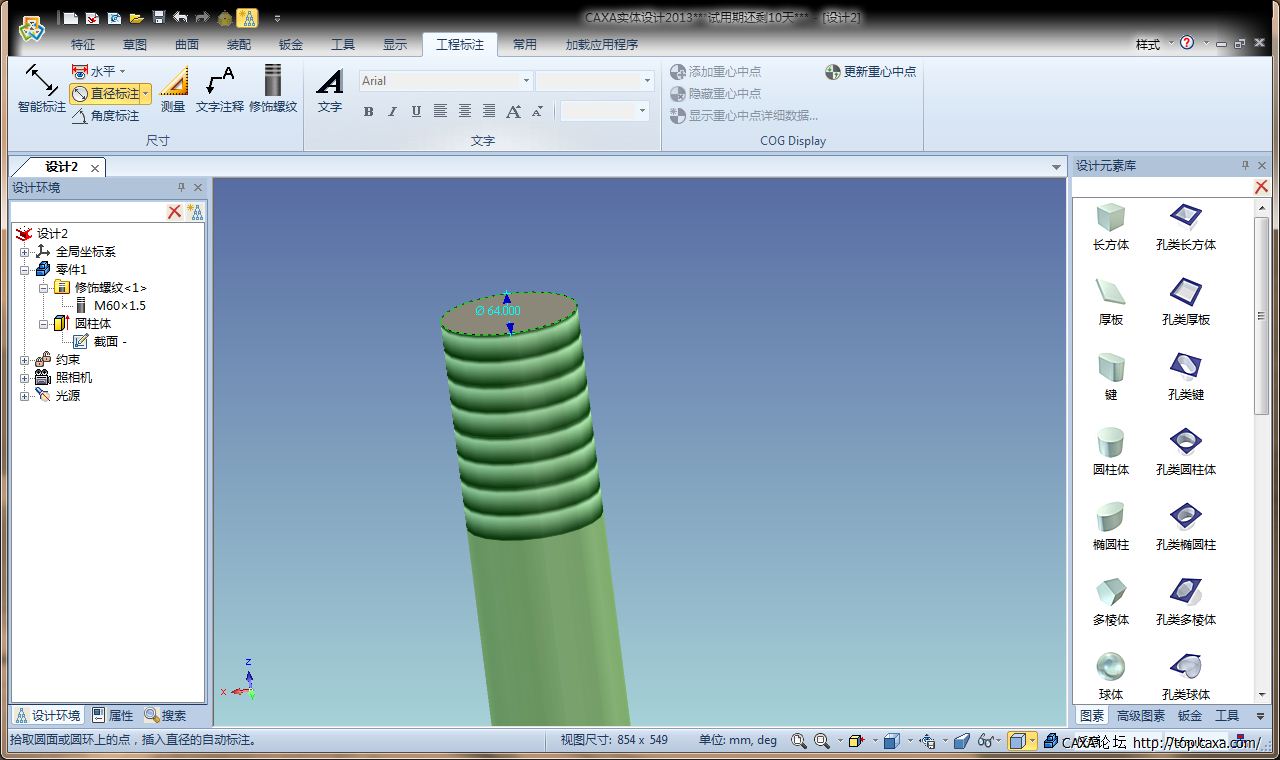The height and width of the screenshot is (760, 1280).
Task: Align text right
Action: (489, 111)
